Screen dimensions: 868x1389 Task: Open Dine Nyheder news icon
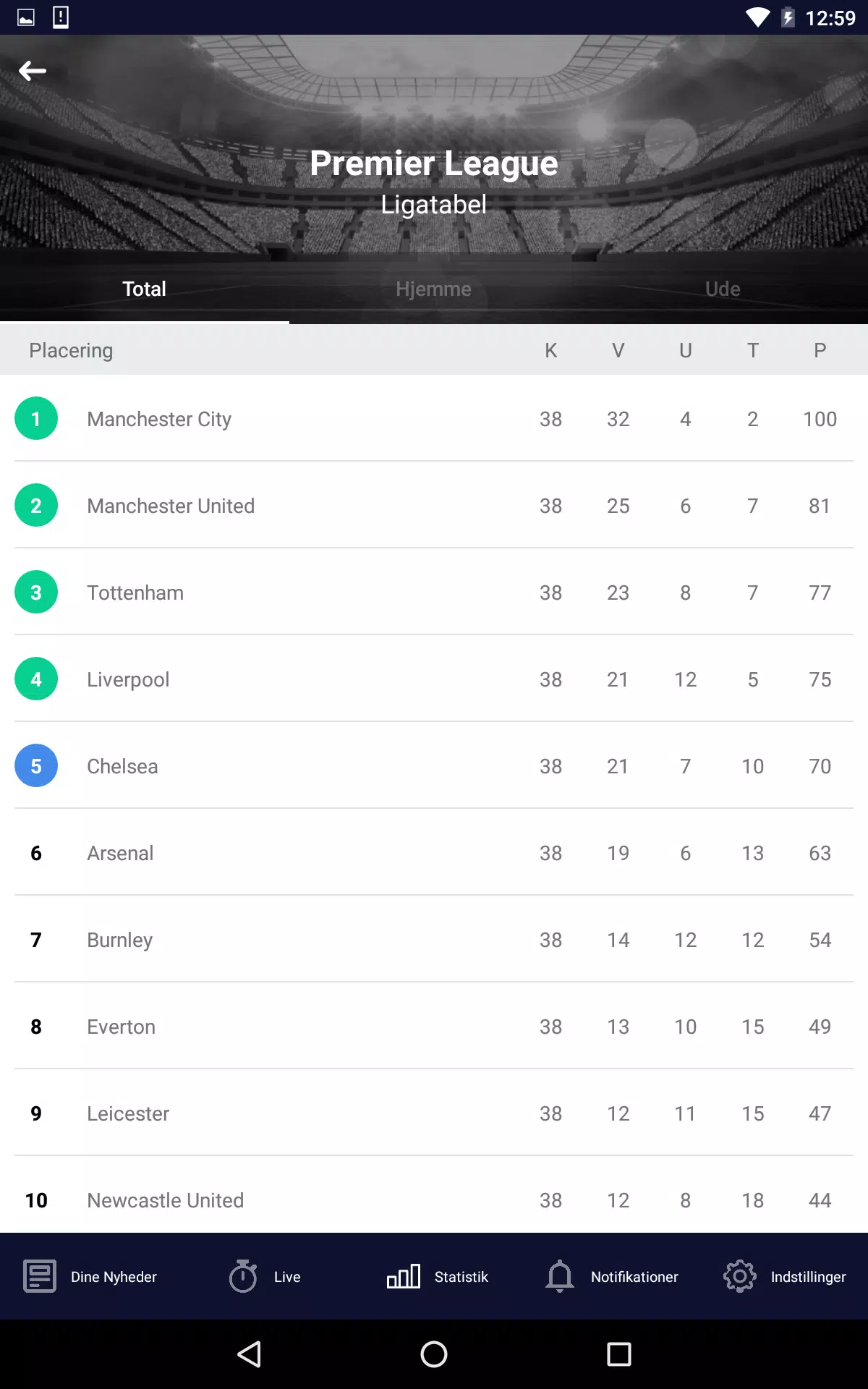click(40, 1276)
